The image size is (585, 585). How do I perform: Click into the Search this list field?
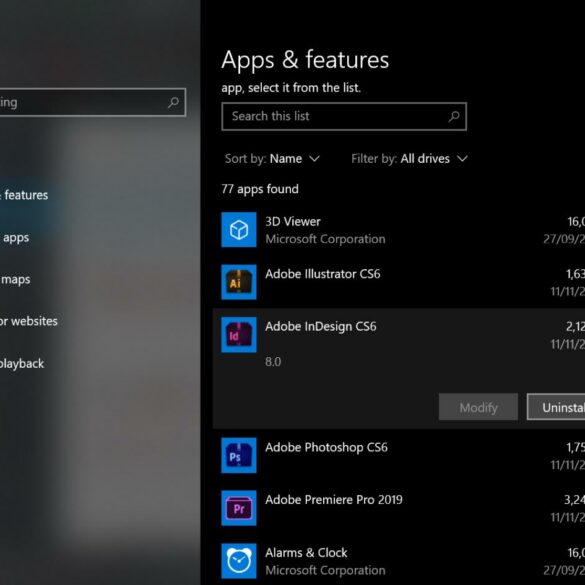pos(344,116)
